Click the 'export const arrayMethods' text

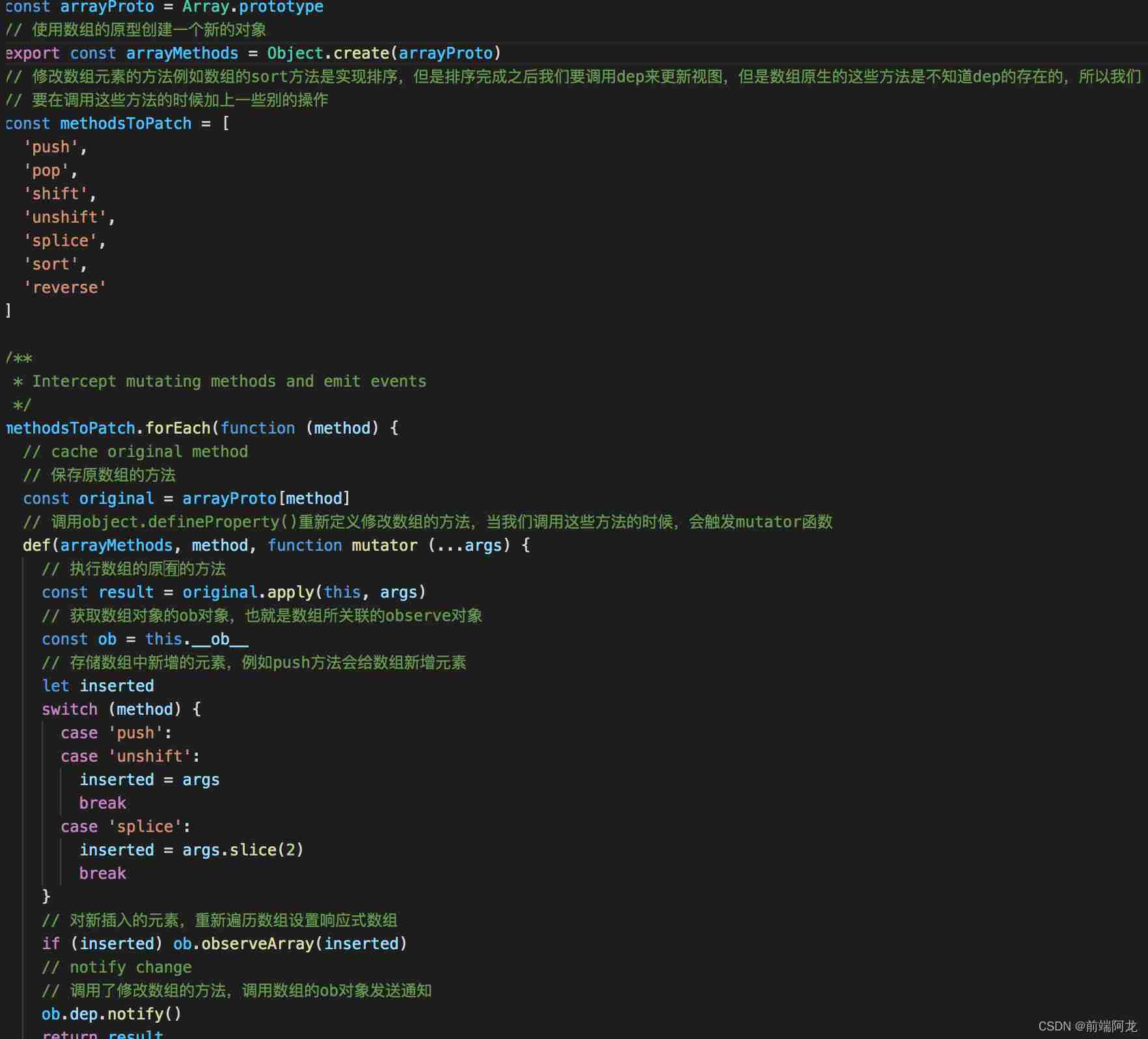pyautogui.click(x=122, y=53)
